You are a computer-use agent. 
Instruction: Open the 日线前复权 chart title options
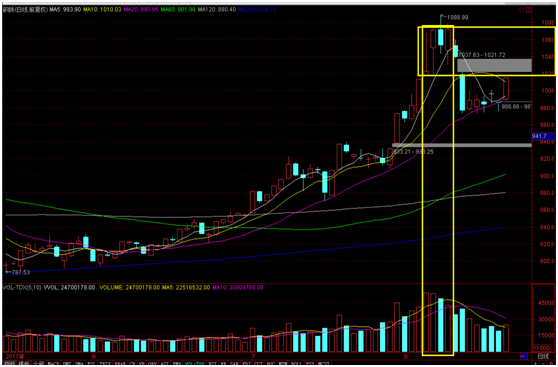(x=25, y=10)
